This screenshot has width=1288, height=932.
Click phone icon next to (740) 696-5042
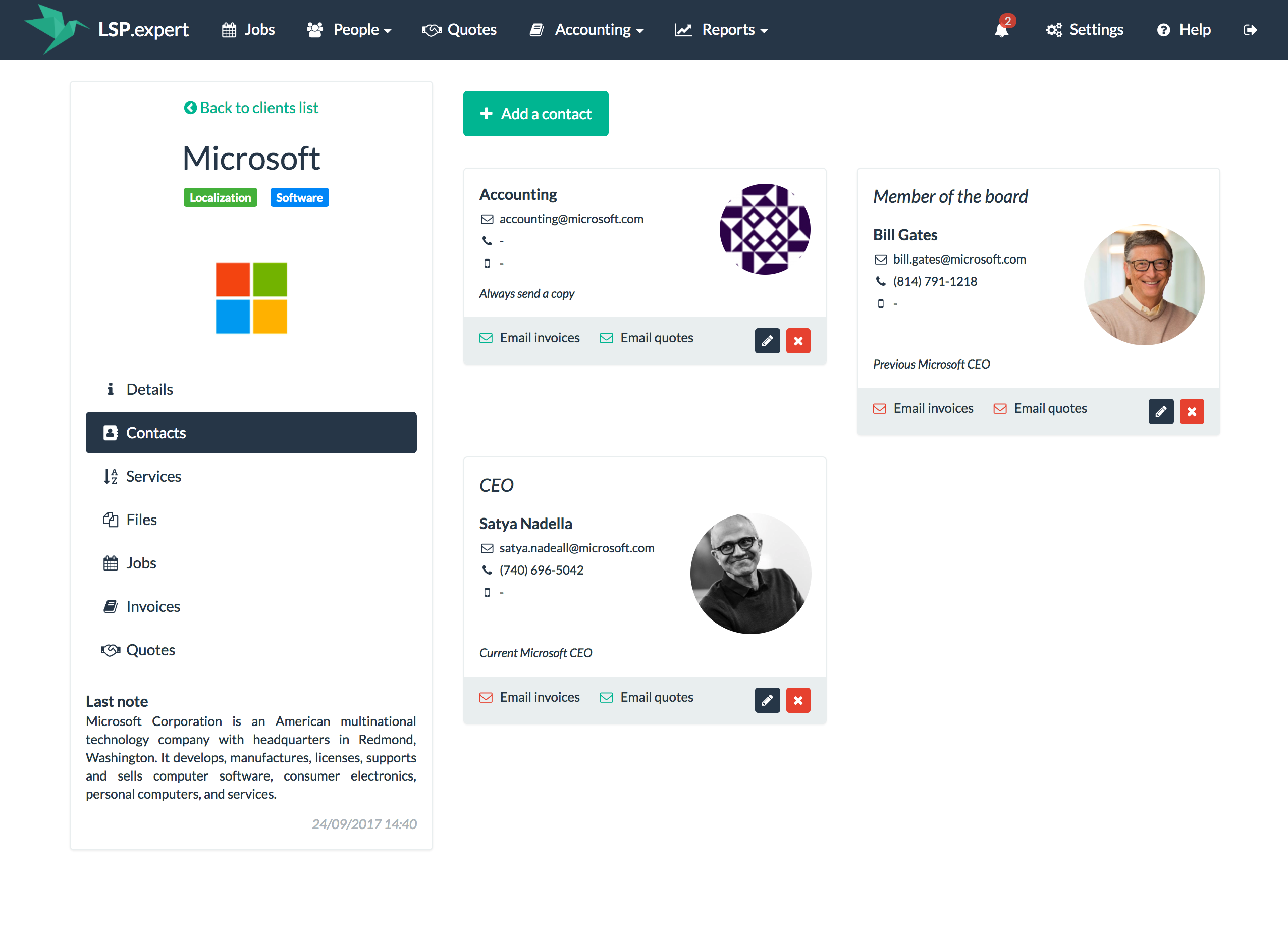pos(487,569)
